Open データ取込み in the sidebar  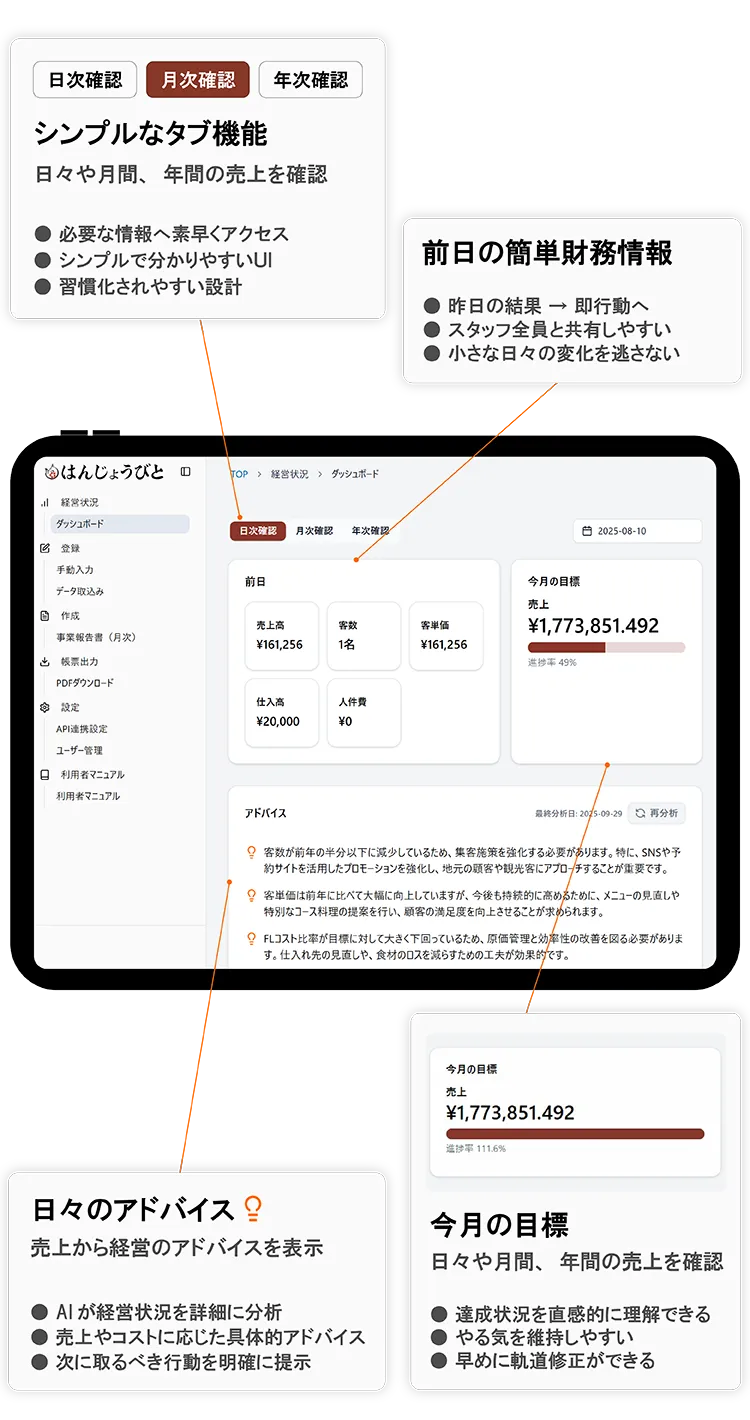click(80, 591)
